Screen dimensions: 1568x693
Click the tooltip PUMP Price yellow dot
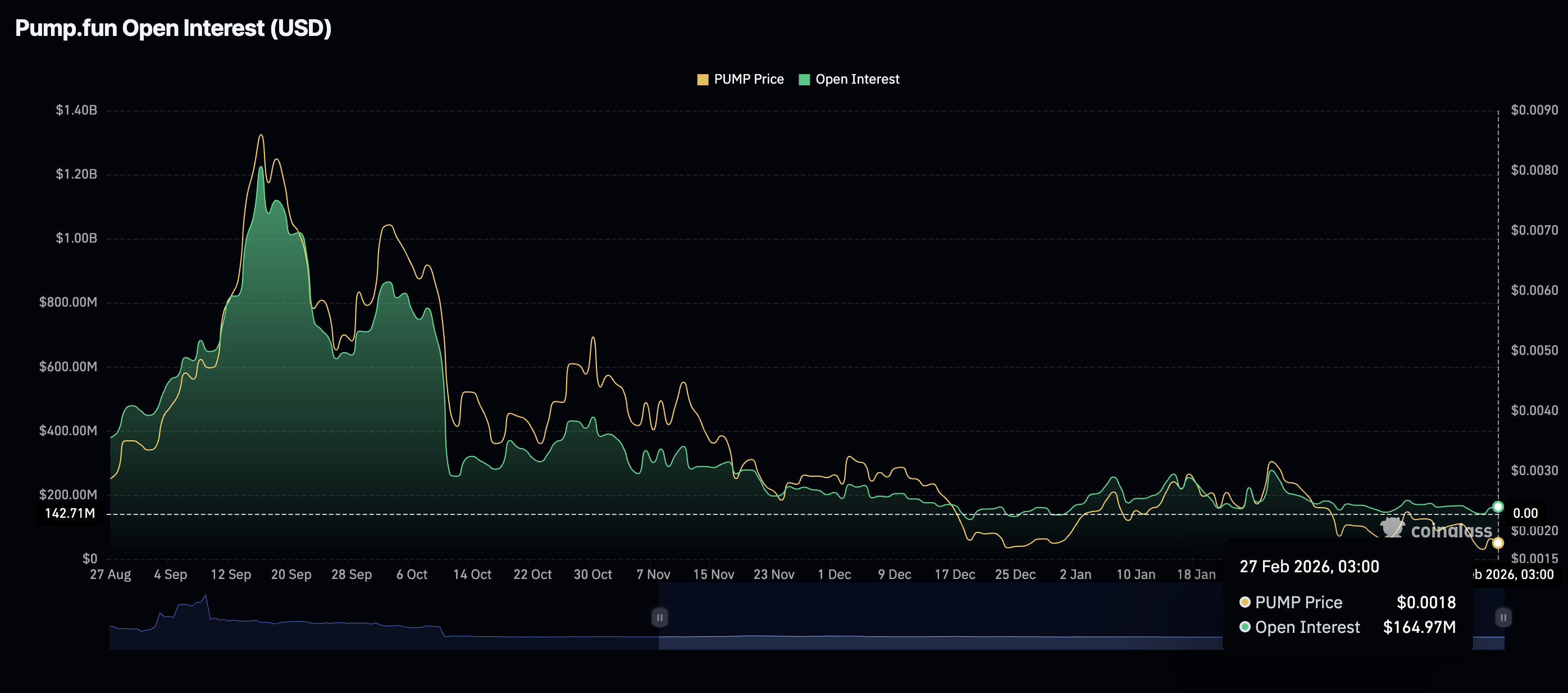1245,601
